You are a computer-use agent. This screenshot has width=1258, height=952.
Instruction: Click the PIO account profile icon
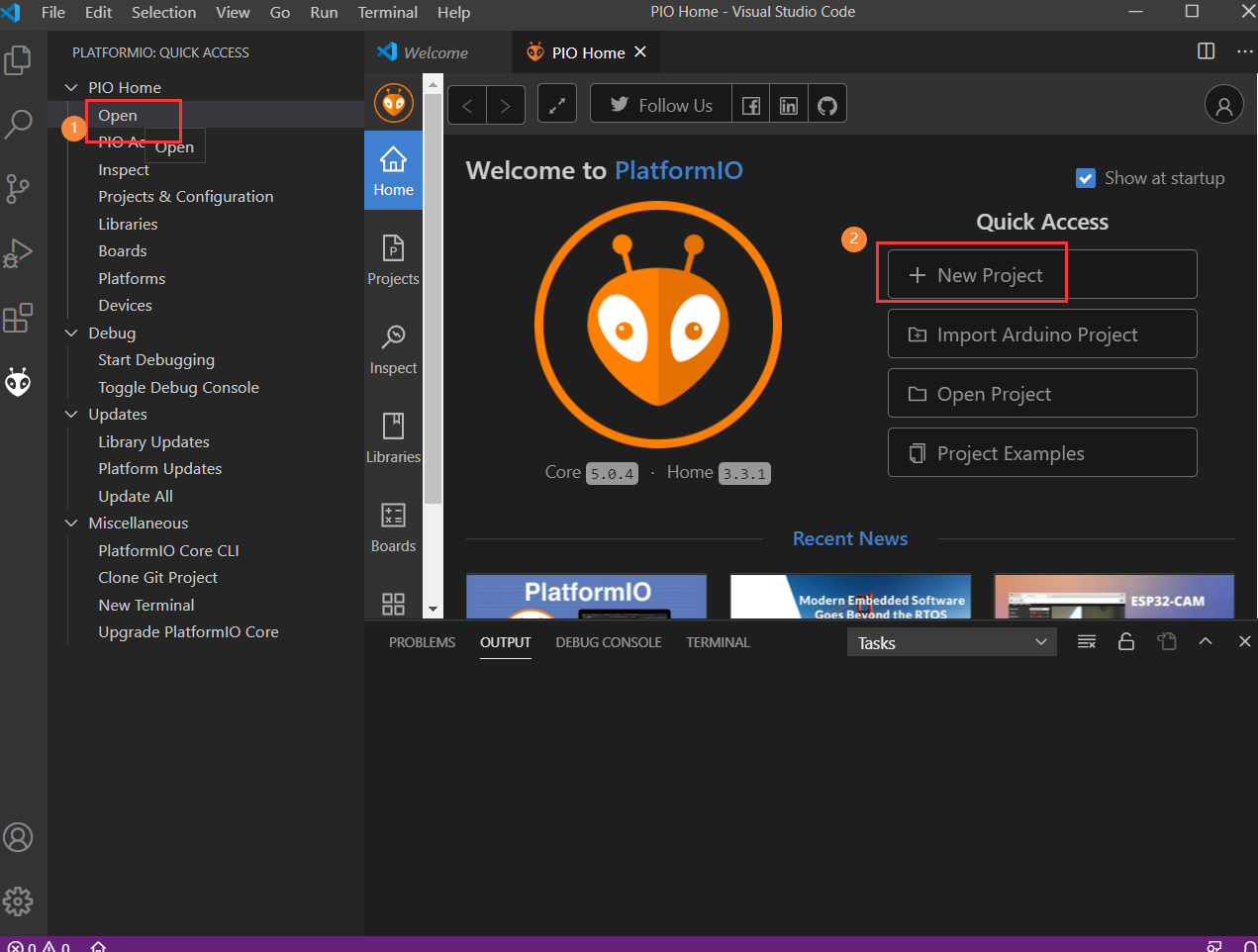pyautogui.click(x=1223, y=105)
